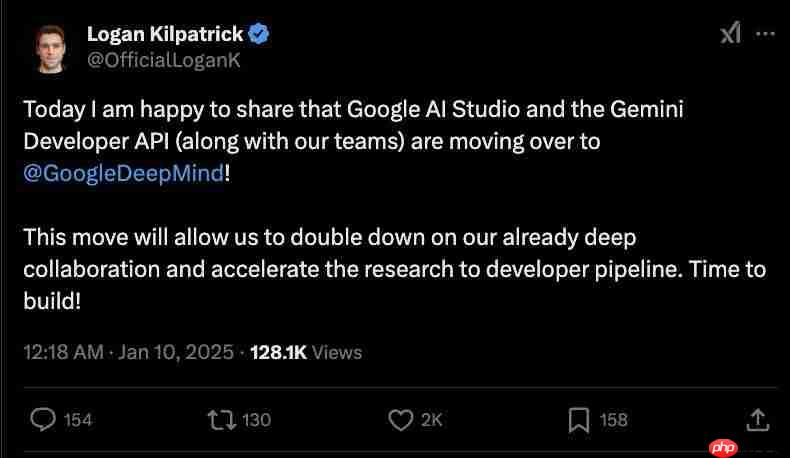The image size is (790, 458).
Task: Click the 130 reposts count
Action: tap(256, 420)
